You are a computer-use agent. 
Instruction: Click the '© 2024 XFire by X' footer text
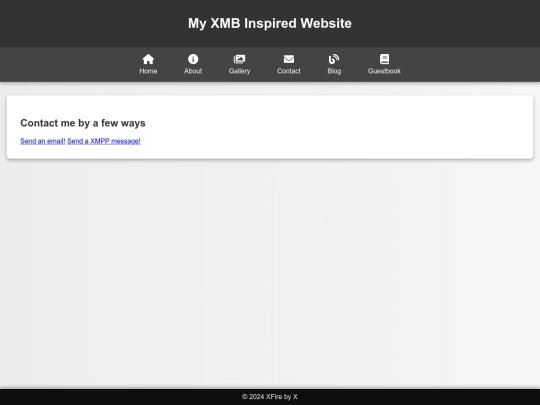click(270, 397)
